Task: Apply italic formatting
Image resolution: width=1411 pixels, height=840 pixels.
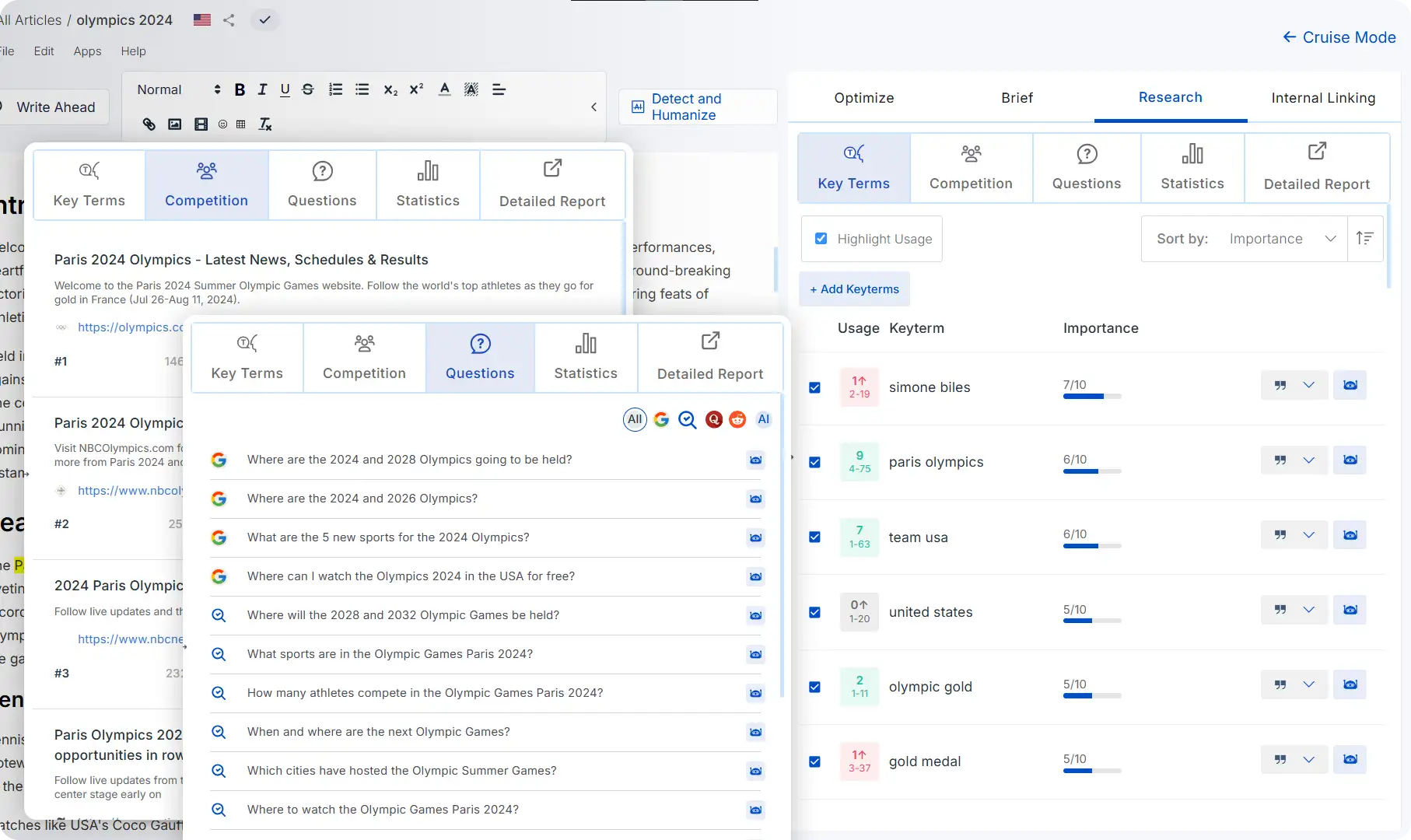Action: 262,90
